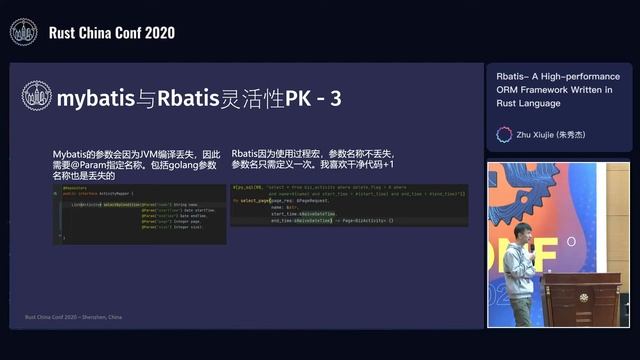Click the Rbatis description paragraph on the slide

point(313,159)
